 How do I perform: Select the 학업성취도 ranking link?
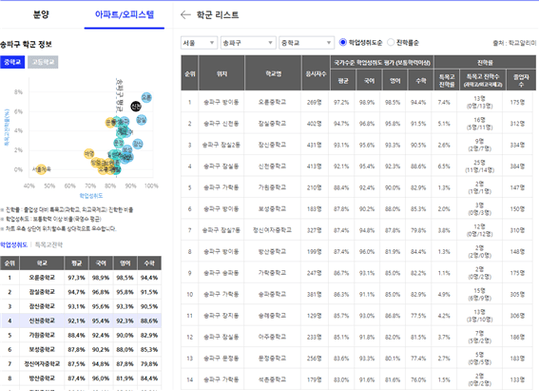(14, 245)
